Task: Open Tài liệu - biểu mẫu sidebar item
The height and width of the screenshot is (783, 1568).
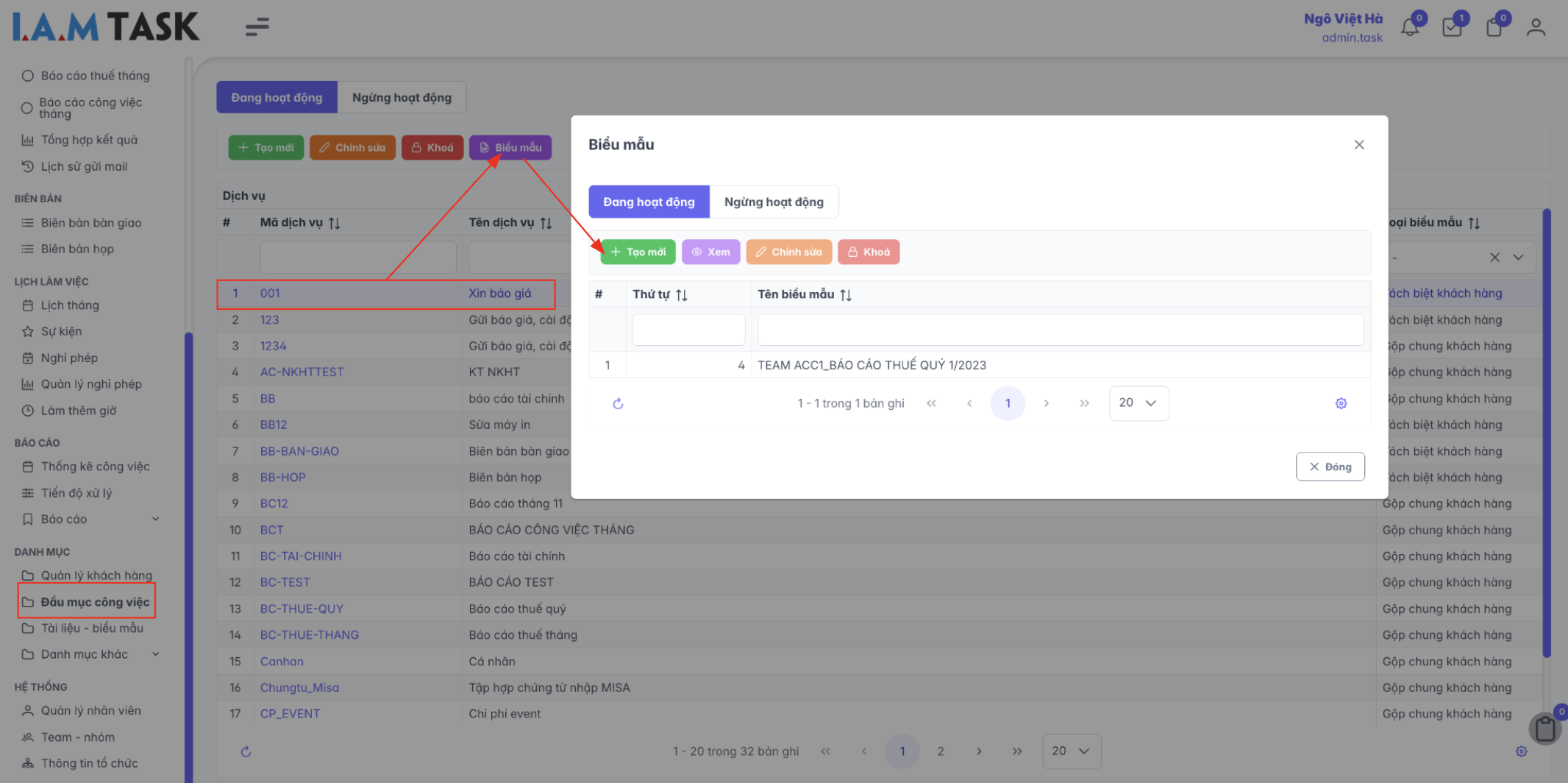Action: pos(92,628)
